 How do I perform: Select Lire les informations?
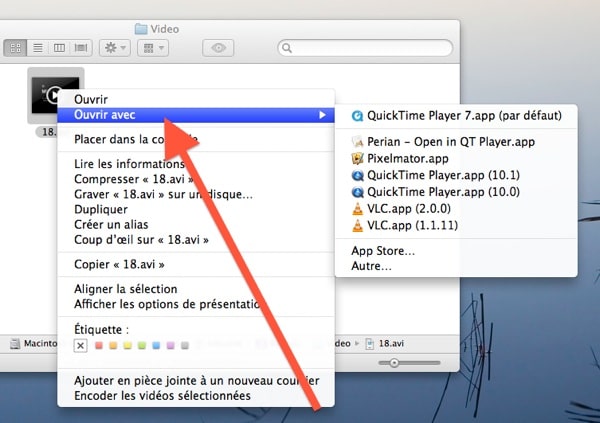point(196,164)
